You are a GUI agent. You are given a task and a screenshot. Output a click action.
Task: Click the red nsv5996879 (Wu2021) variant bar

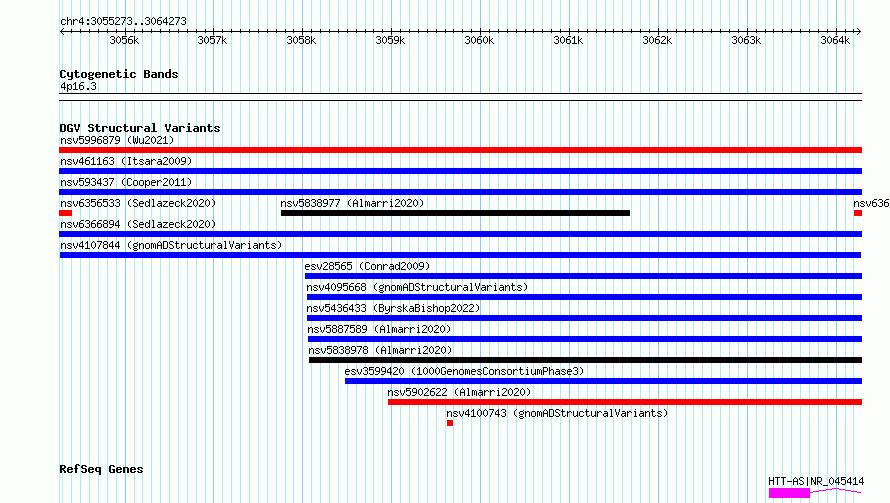click(460, 150)
